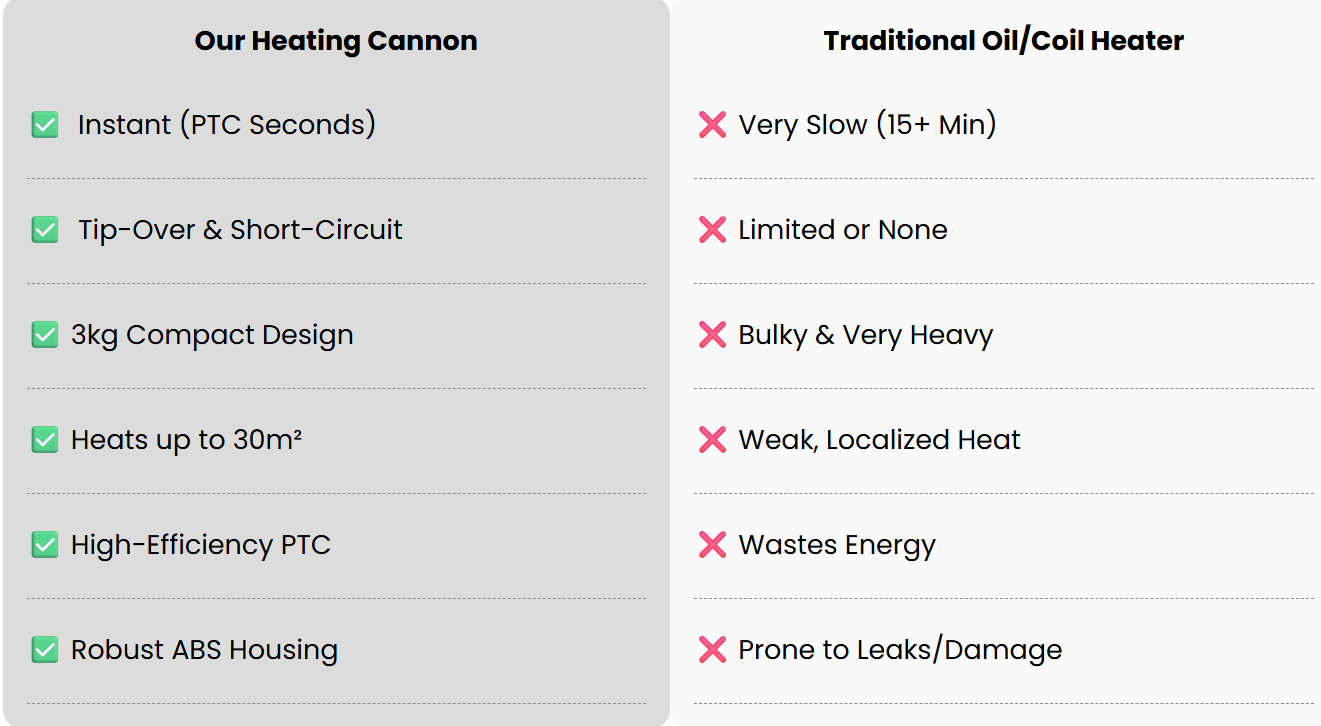Click the checkmark next to Heats up to 30m²
This screenshot has height=726, width=1321.
click(45, 440)
